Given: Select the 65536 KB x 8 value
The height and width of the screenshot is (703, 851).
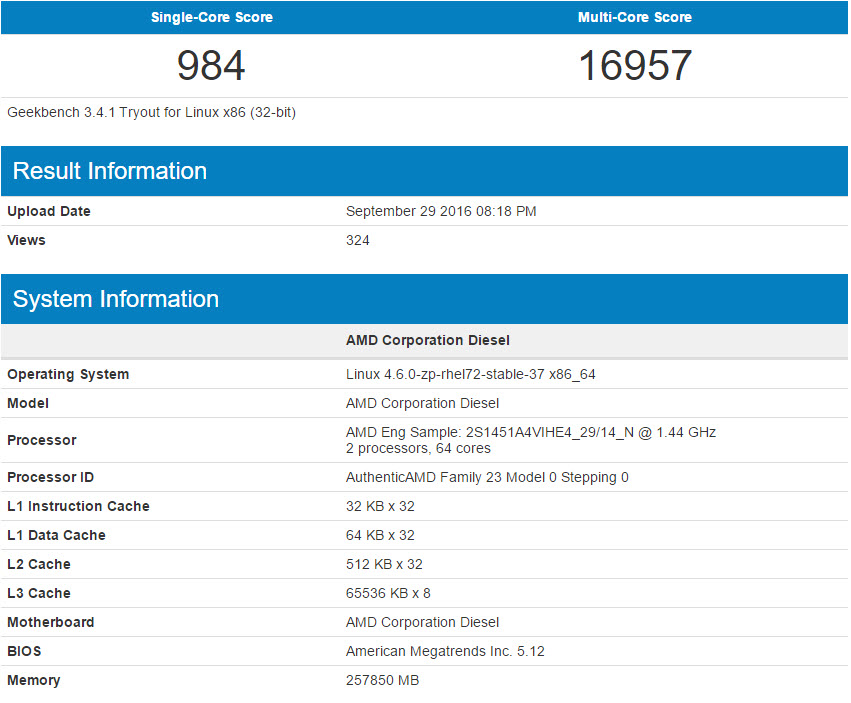Looking at the screenshot, I should click(x=388, y=593).
